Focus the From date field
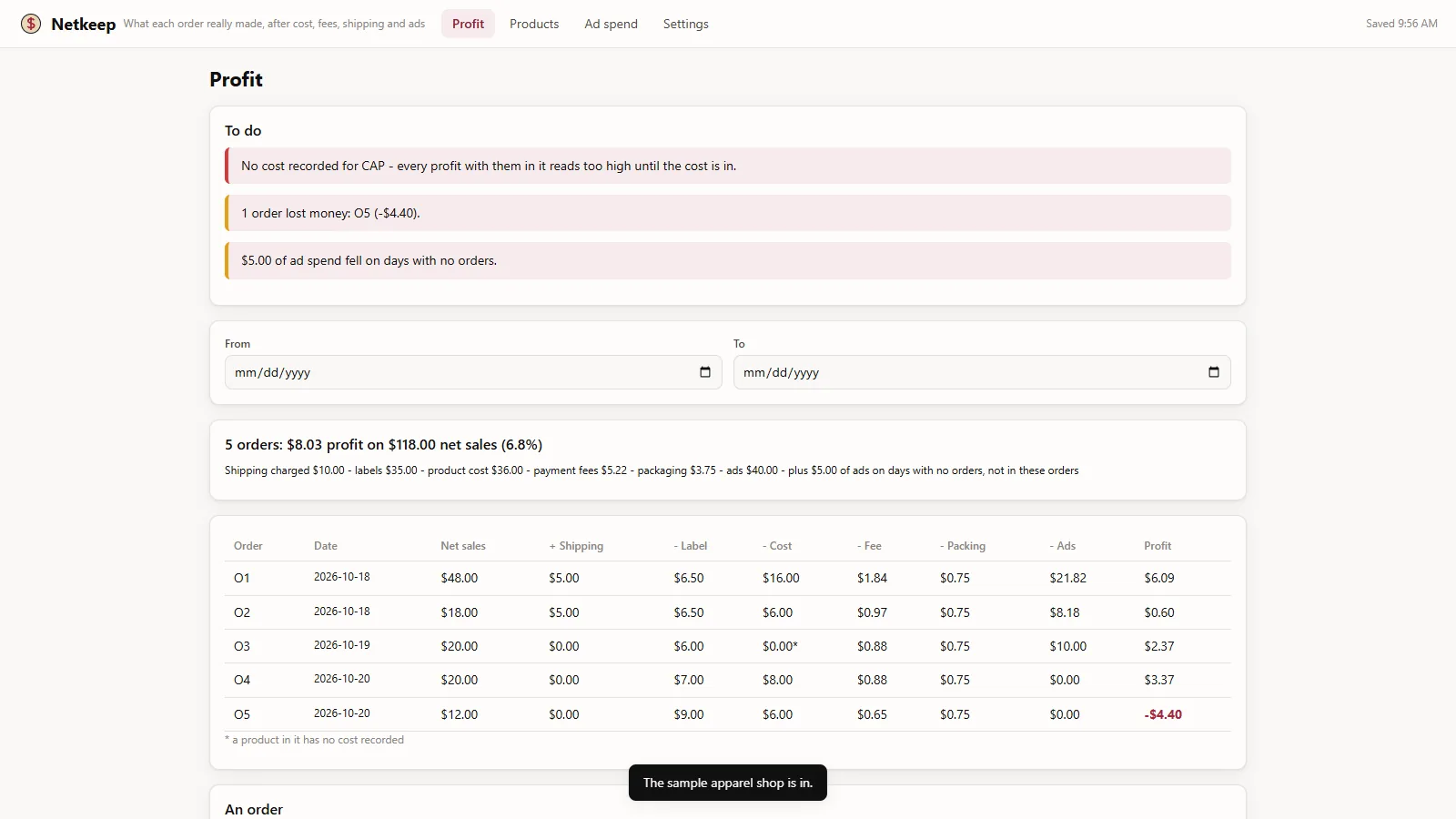This screenshot has width=1456, height=819. [x=473, y=372]
